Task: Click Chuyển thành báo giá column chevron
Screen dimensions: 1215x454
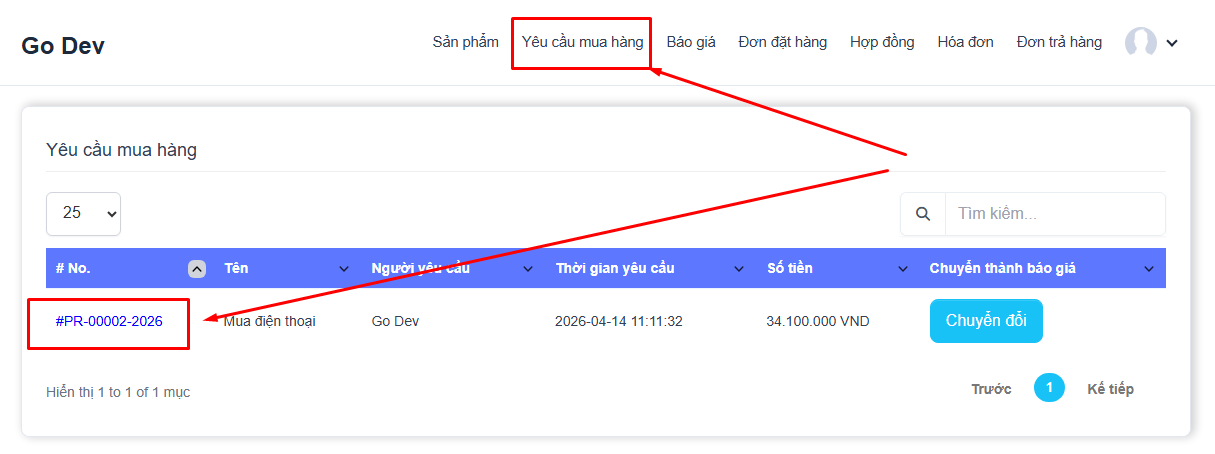Action: pos(1148,269)
